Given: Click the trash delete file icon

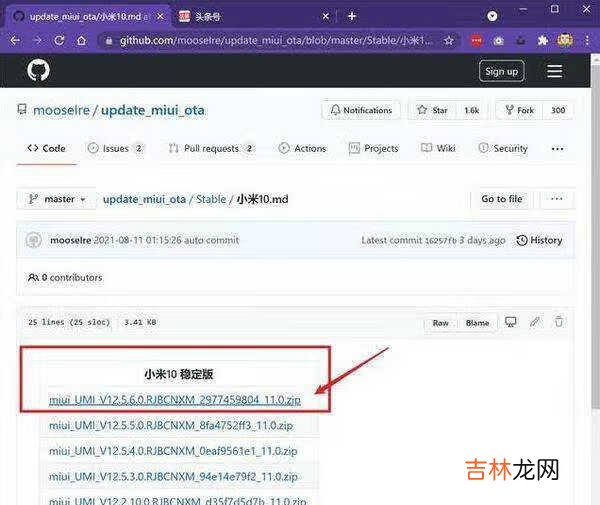Looking at the screenshot, I should click(x=559, y=322).
